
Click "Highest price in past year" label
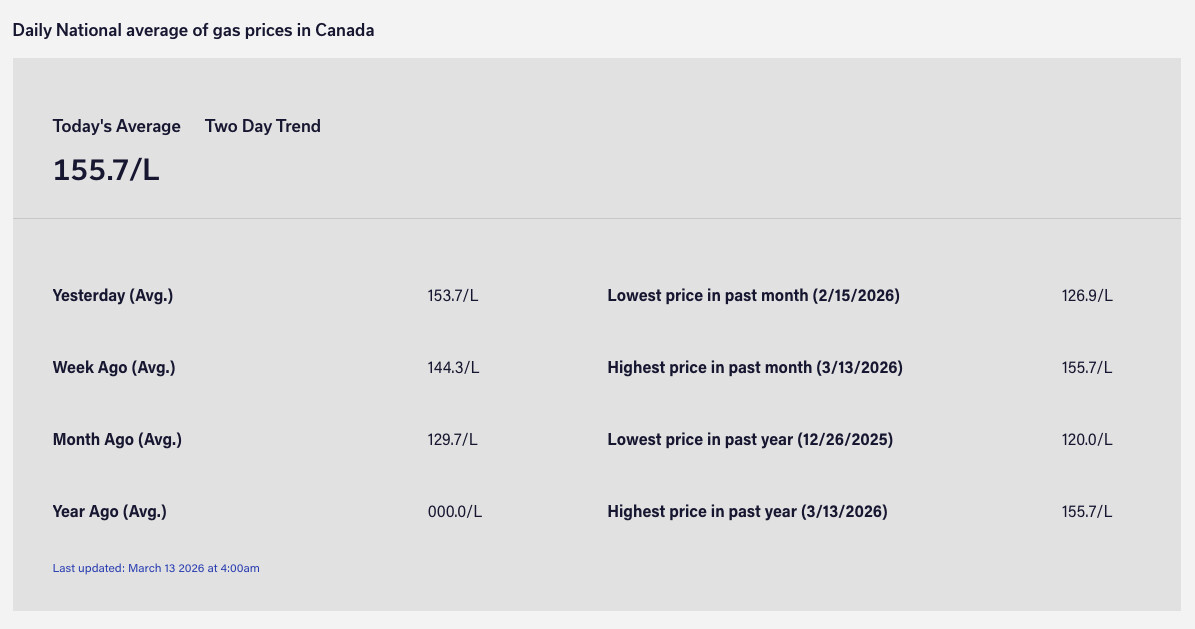pyautogui.click(x=747, y=512)
